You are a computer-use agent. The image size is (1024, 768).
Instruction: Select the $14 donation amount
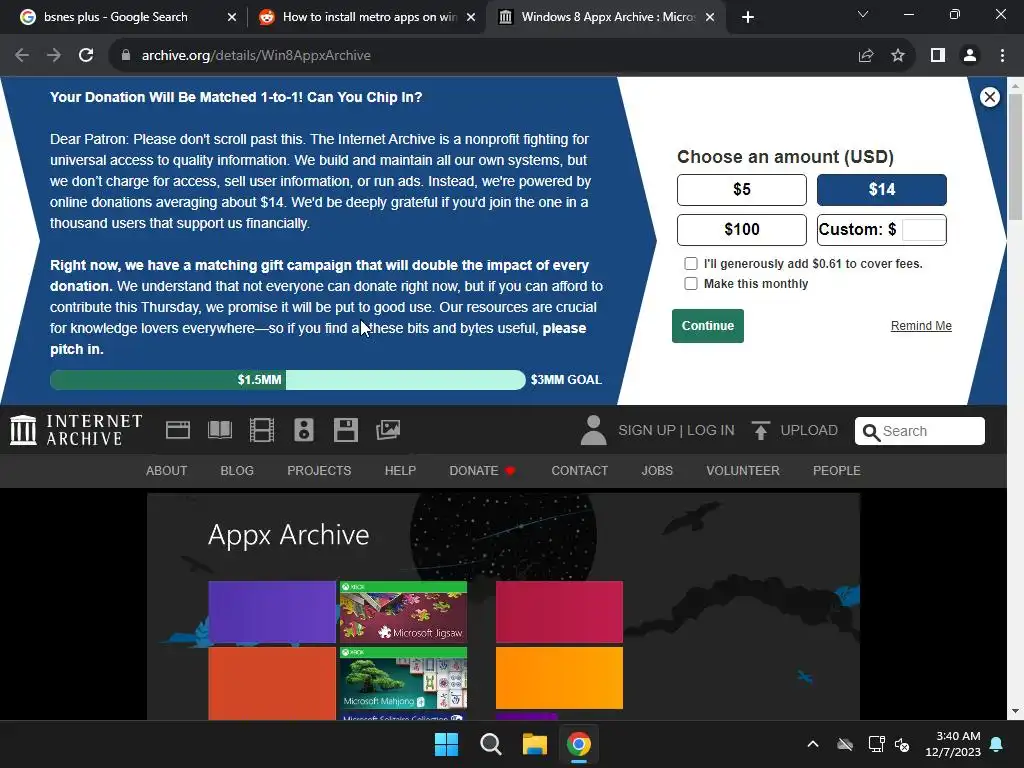click(882, 190)
